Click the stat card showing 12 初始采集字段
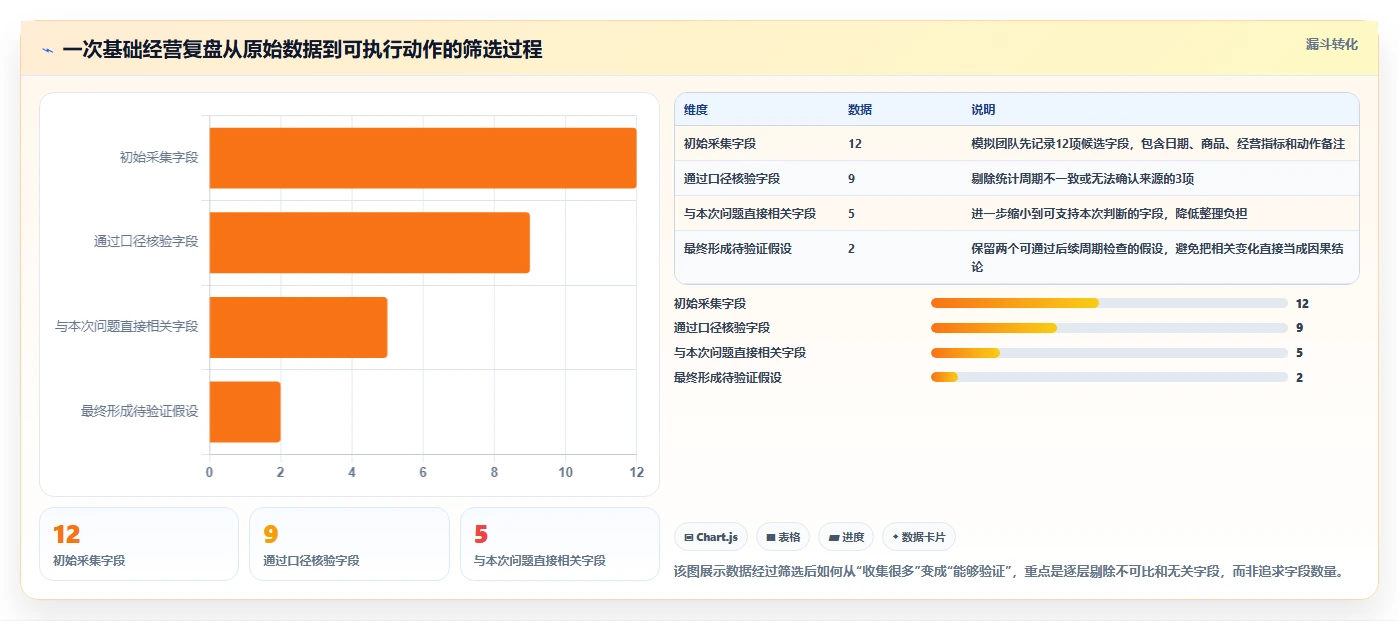This screenshot has height=621, width=1399. tap(139, 544)
